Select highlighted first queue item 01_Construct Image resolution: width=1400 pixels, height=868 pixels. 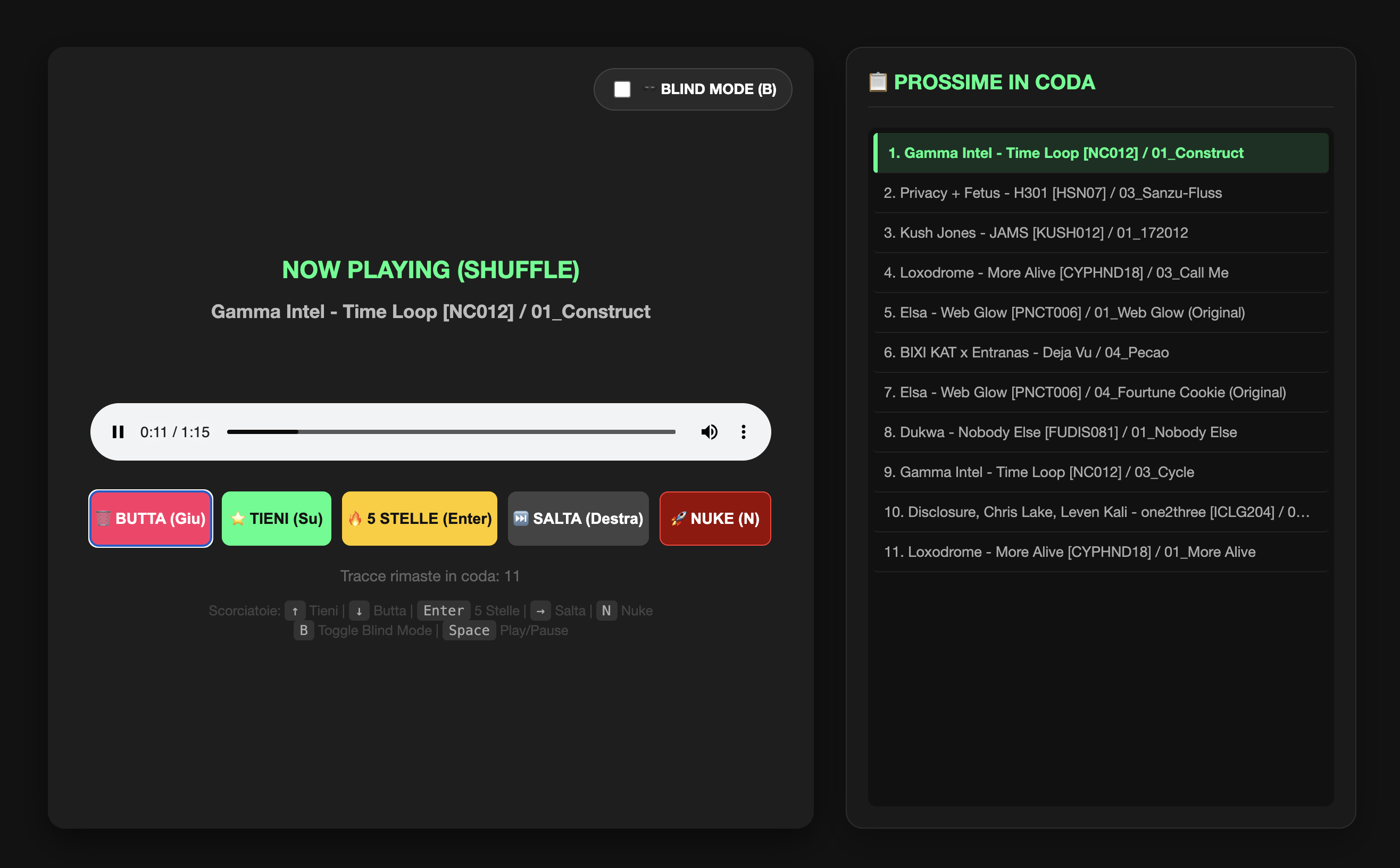click(x=1101, y=153)
